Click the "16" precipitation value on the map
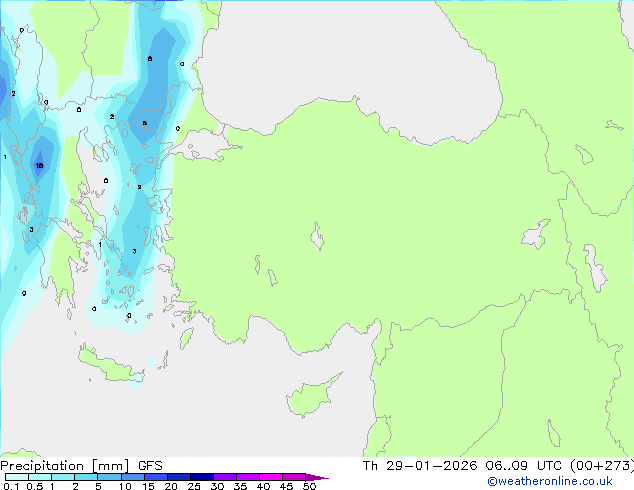The image size is (634, 490). point(39,166)
